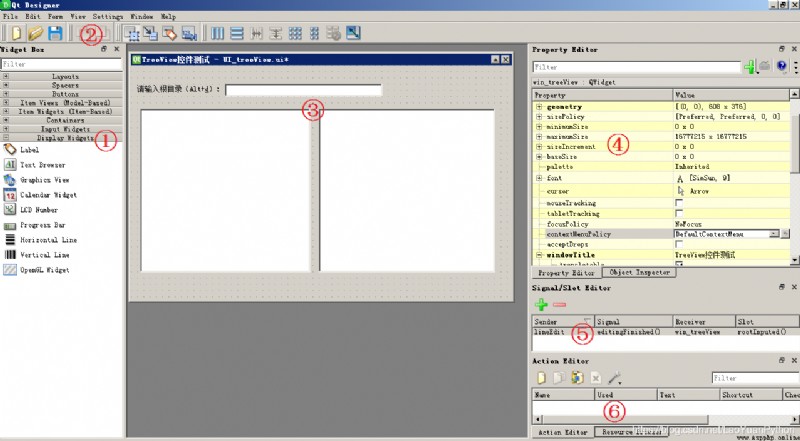Add dynamic property with green plus
This screenshot has height=441, width=800.
tap(749, 66)
